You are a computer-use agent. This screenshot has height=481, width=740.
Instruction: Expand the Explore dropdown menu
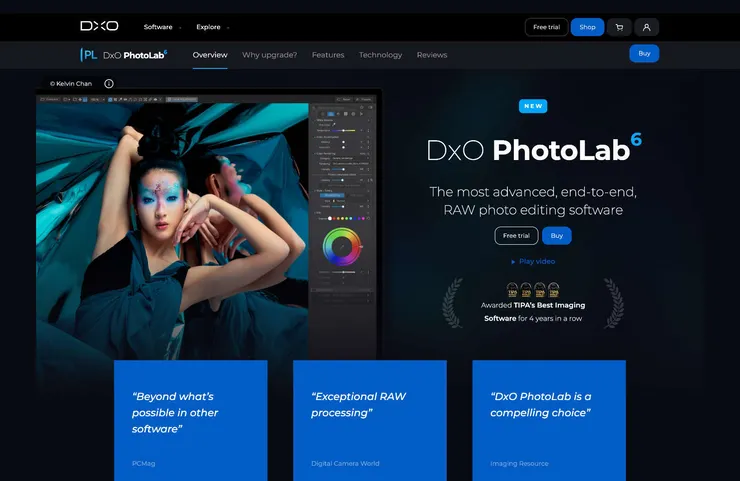[x=212, y=27]
